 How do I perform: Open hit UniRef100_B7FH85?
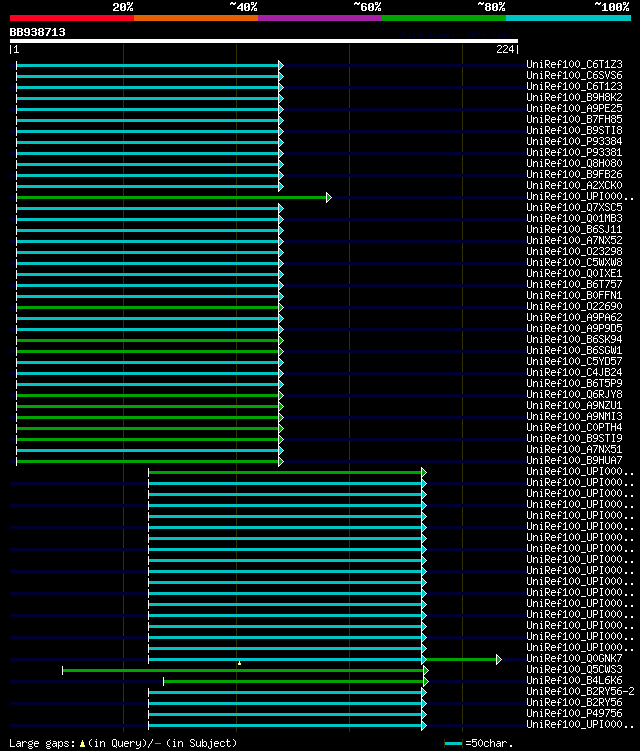pos(574,119)
